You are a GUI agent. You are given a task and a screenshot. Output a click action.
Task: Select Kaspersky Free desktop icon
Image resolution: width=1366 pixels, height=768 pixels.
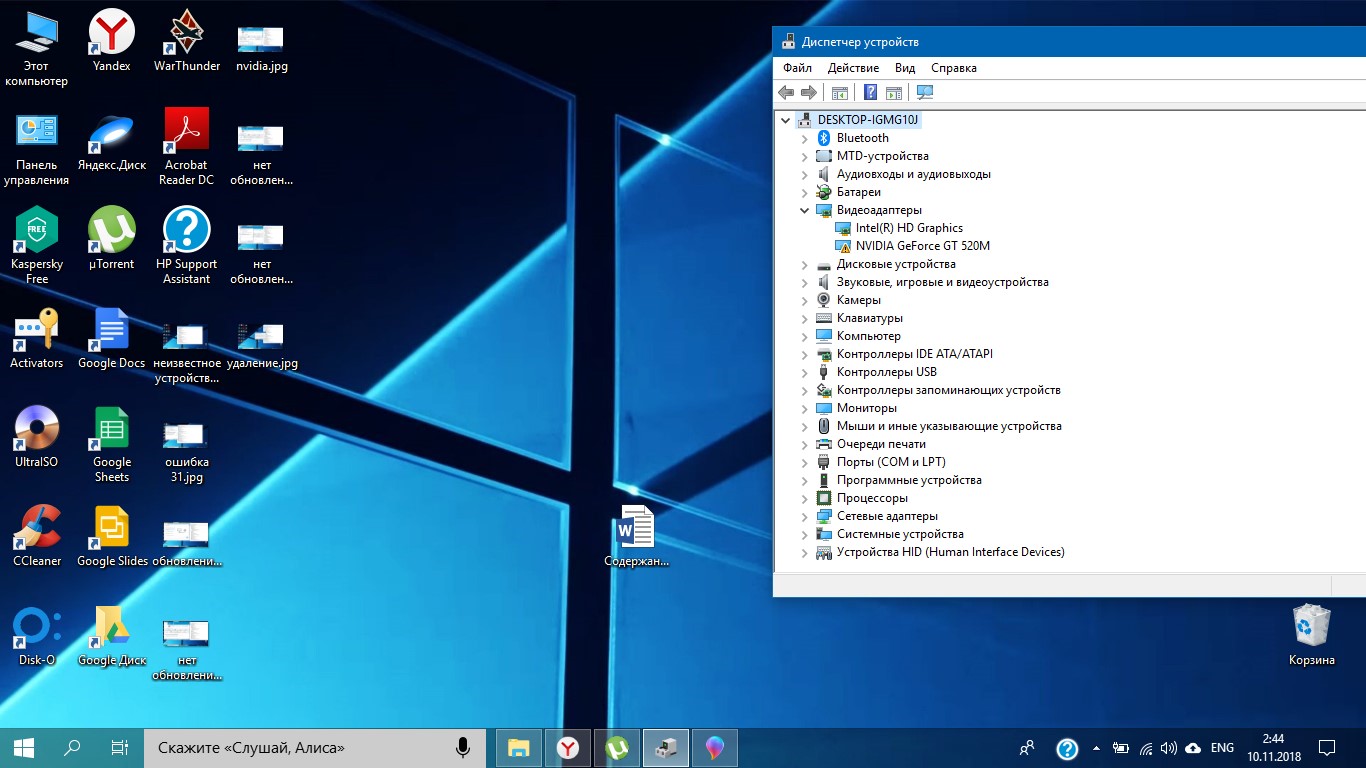(x=37, y=245)
